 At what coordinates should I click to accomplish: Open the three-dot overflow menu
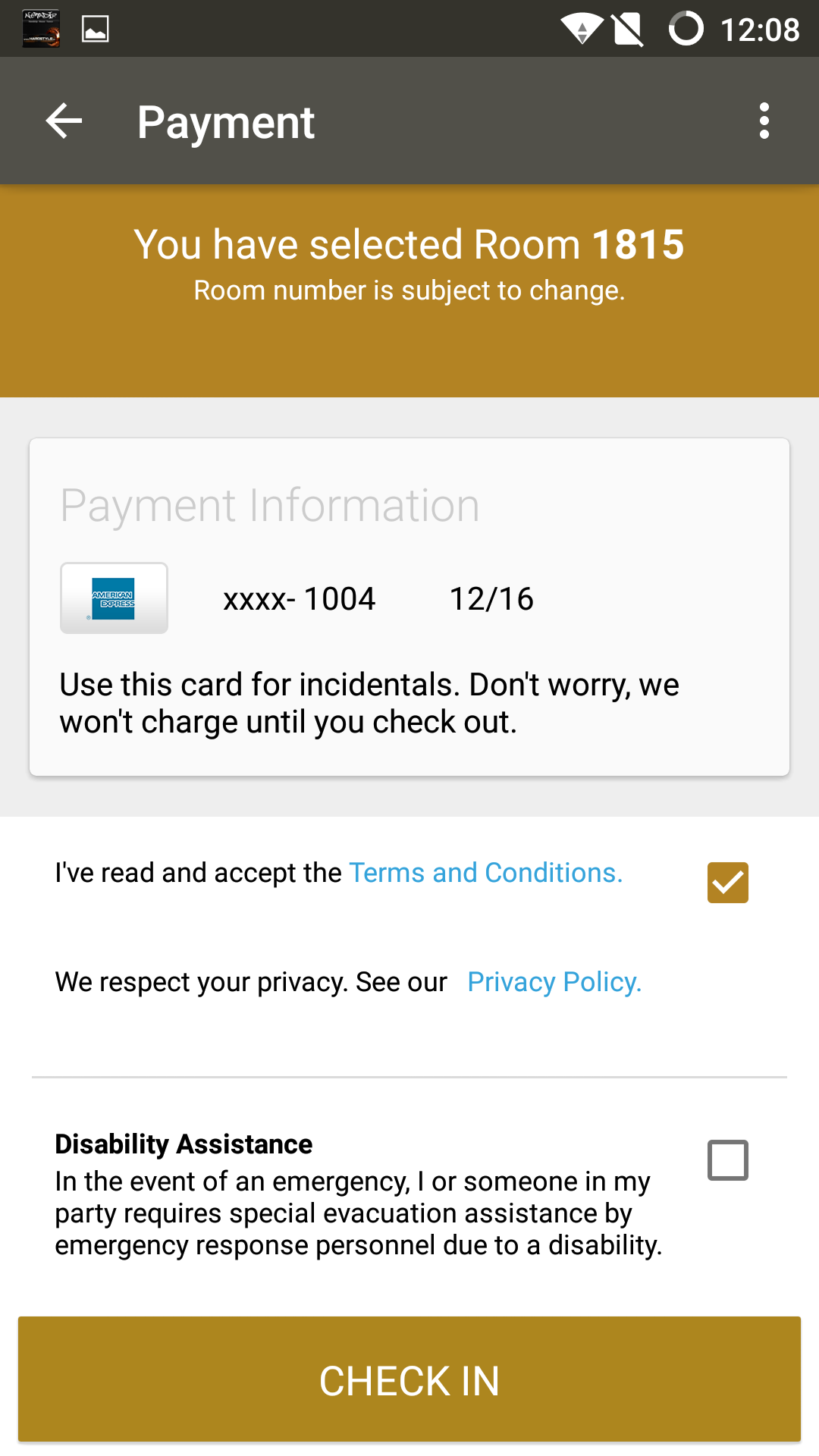pos(764,121)
